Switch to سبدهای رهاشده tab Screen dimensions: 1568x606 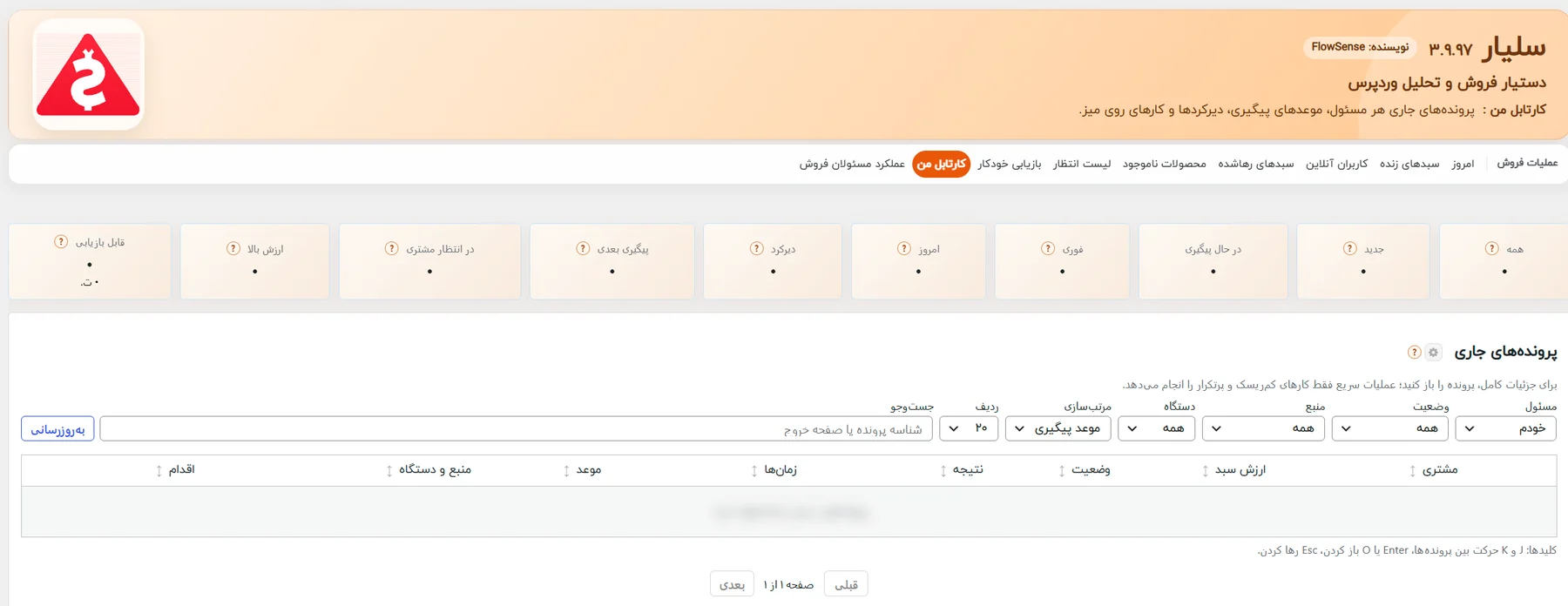pyautogui.click(x=1255, y=164)
